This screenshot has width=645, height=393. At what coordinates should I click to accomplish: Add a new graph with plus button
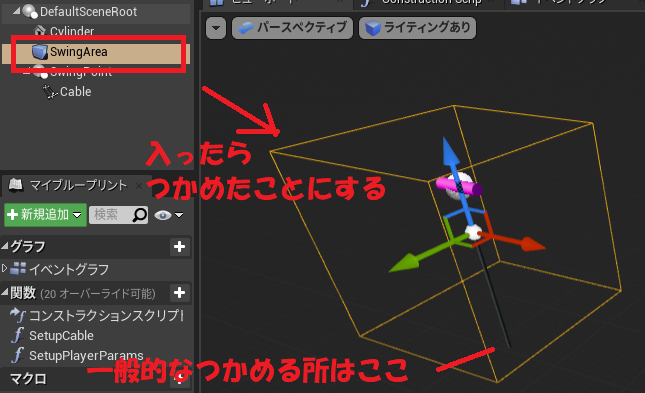[179, 246]
